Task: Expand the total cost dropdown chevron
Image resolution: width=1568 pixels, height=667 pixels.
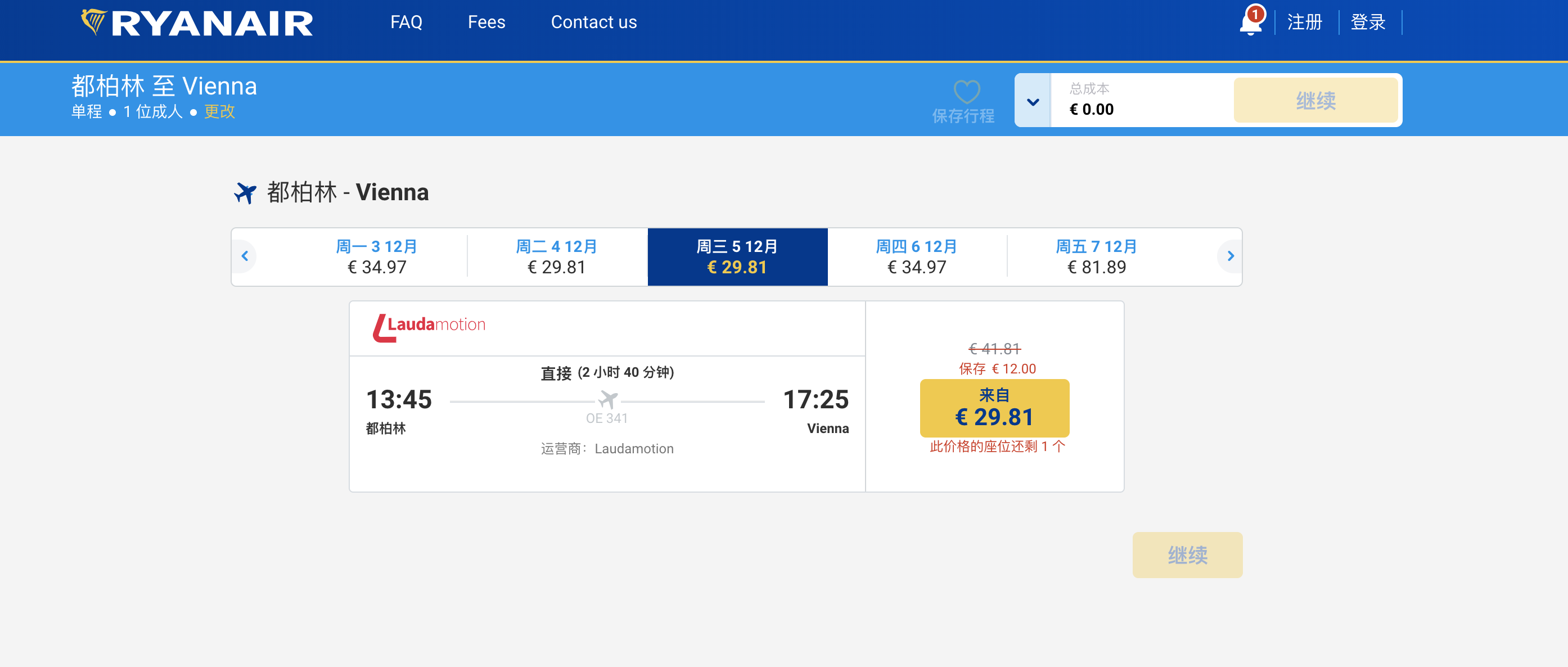Action: coord(1033,101)
